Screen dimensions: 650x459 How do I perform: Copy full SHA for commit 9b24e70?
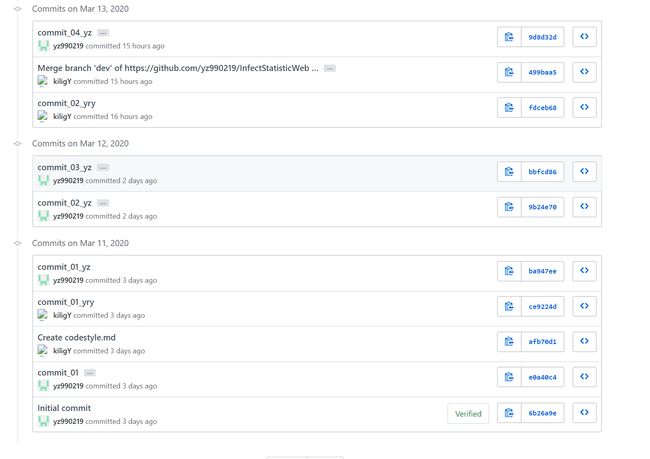pos(509,207)
